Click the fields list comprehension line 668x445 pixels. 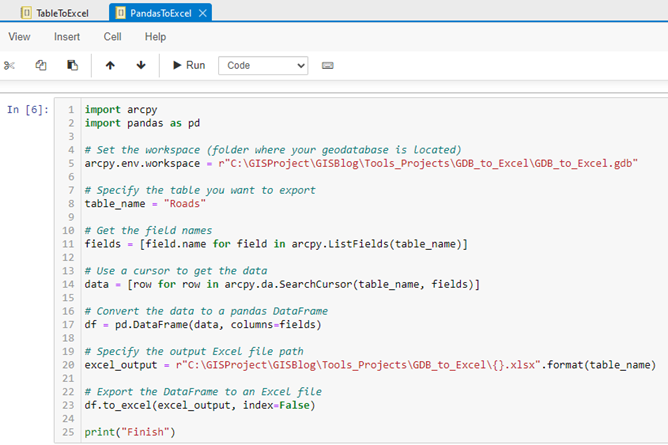[276, 244]
